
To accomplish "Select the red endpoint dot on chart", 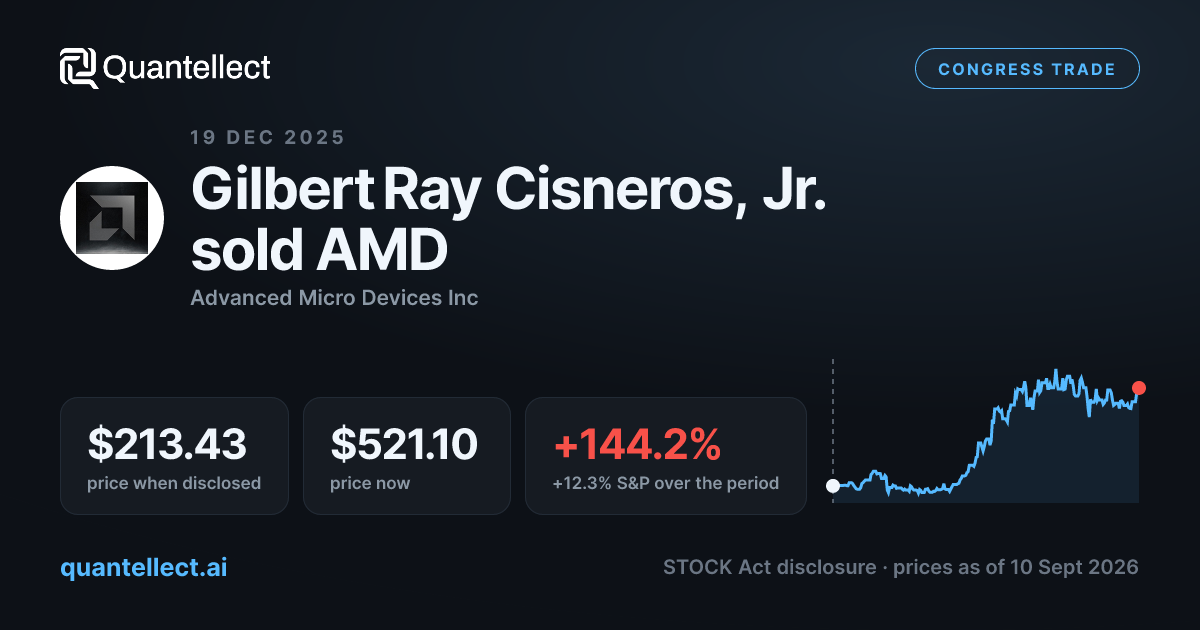I will (1138, 388).
